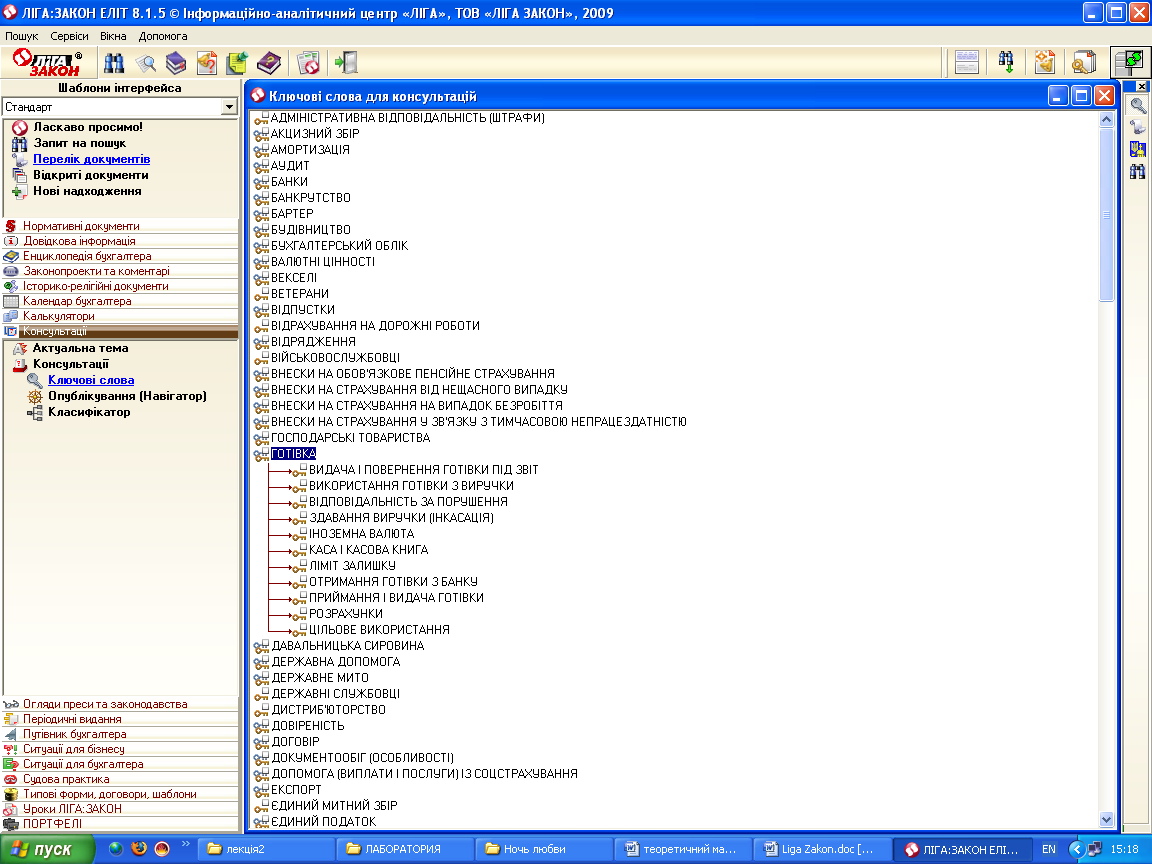
Task: Expand the БАНКИ keyword node
Action: [x=261, y=182]
